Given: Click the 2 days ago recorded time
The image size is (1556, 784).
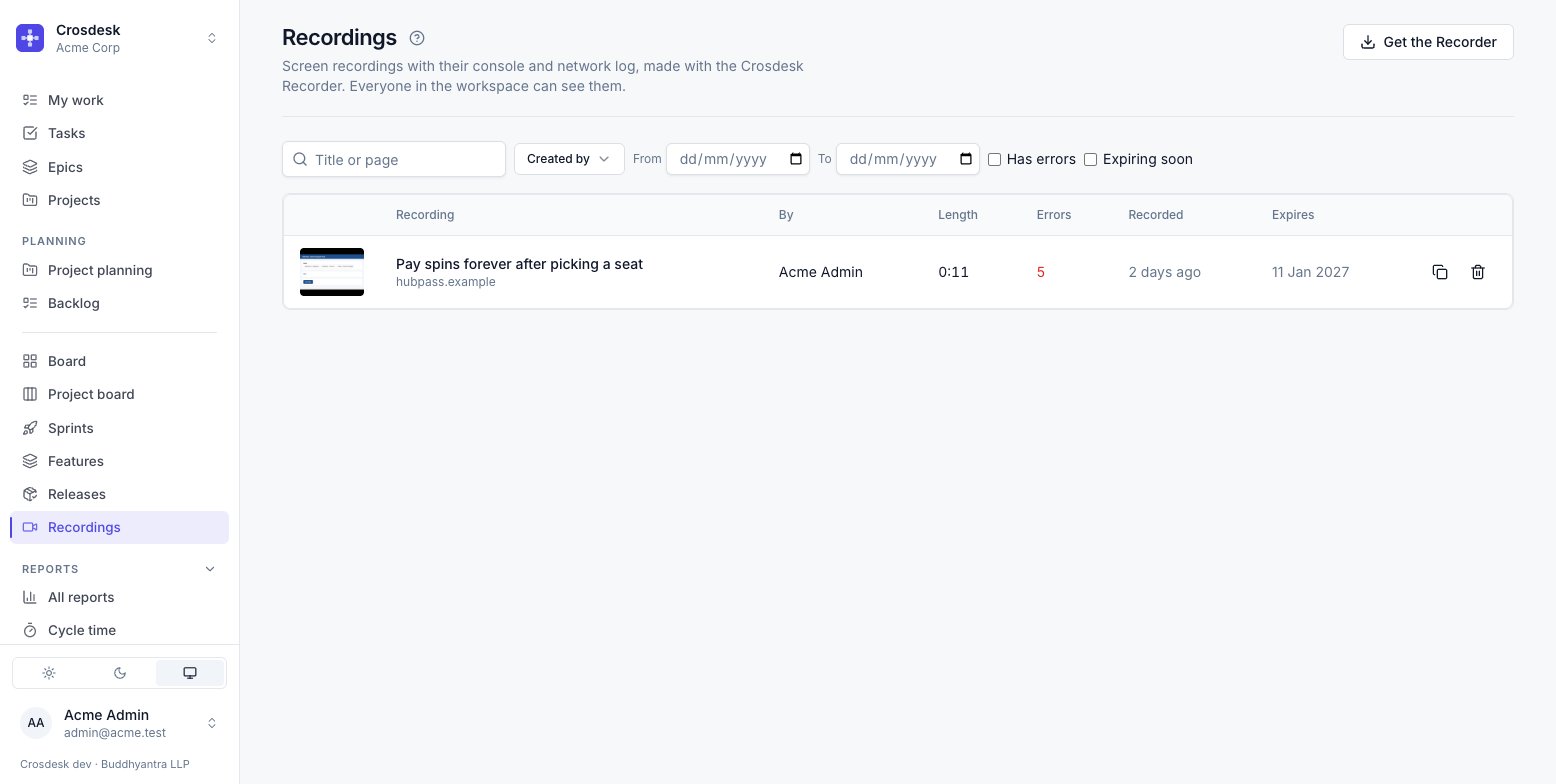Looking at the screenshot, I should [x=1164, y=272].
